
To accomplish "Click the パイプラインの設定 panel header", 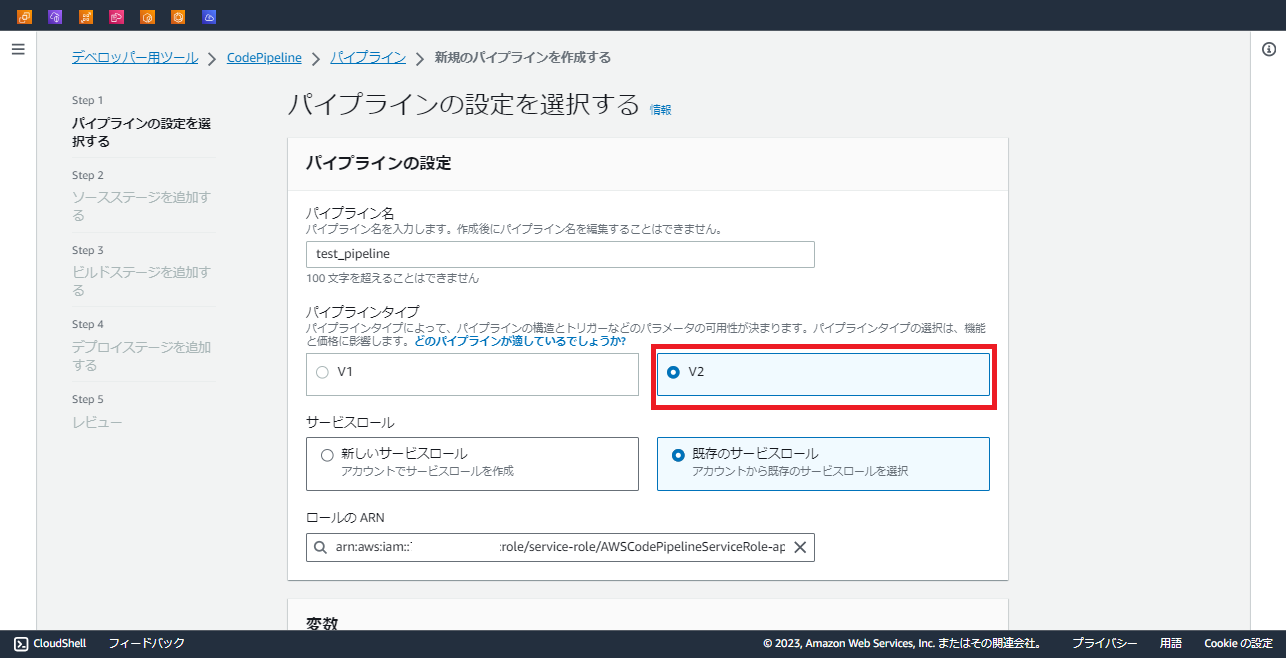I will [x=647, y=164].
